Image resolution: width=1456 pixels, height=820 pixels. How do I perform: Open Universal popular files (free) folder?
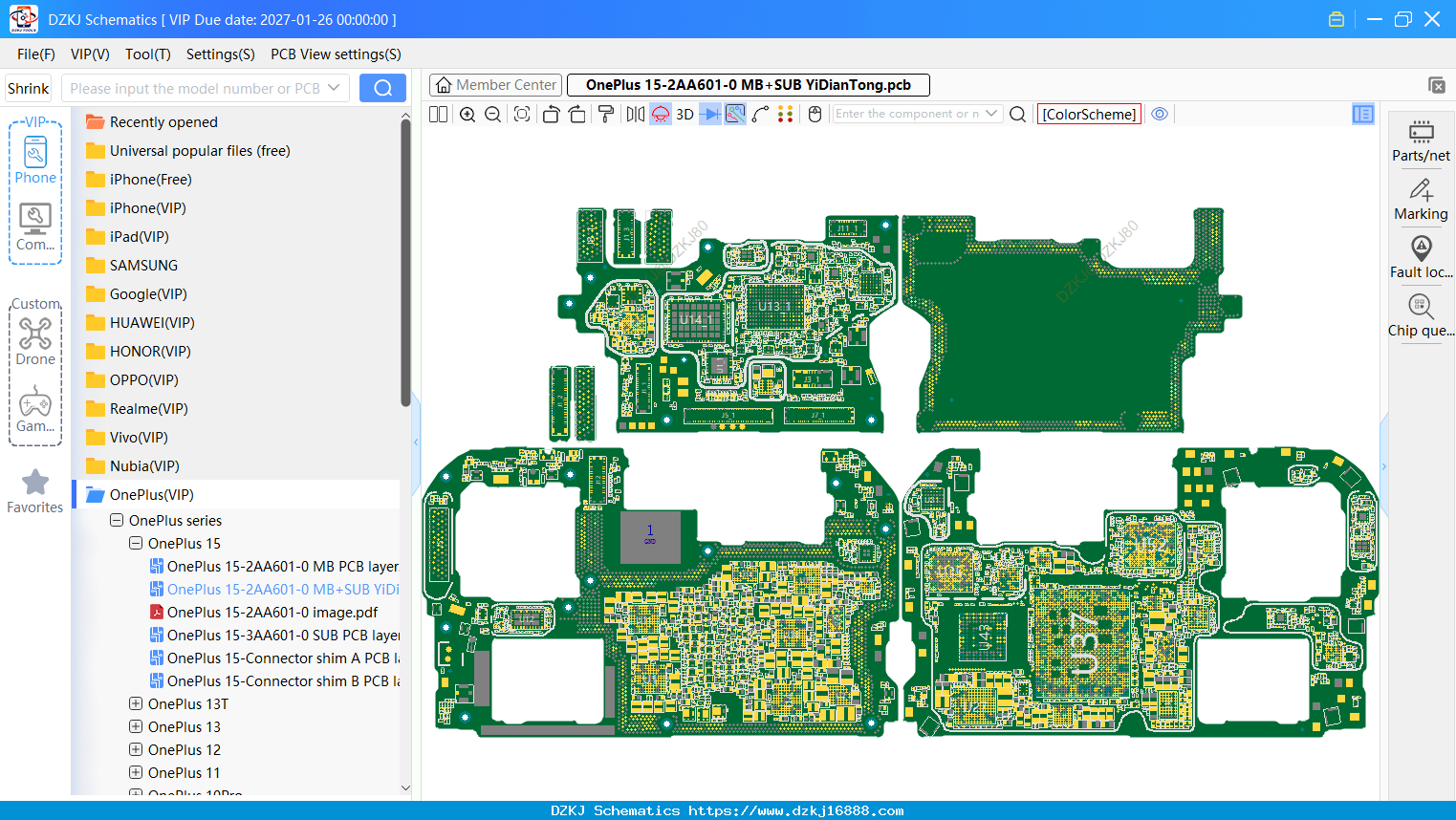187,151
